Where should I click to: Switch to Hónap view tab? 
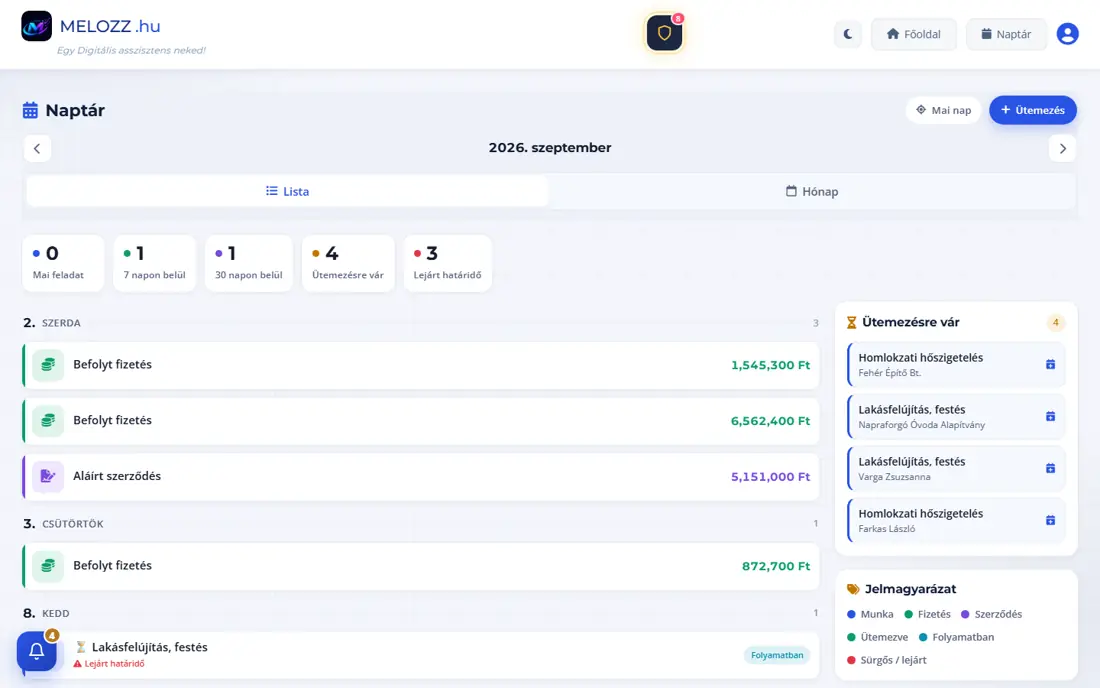coord(812,191)
